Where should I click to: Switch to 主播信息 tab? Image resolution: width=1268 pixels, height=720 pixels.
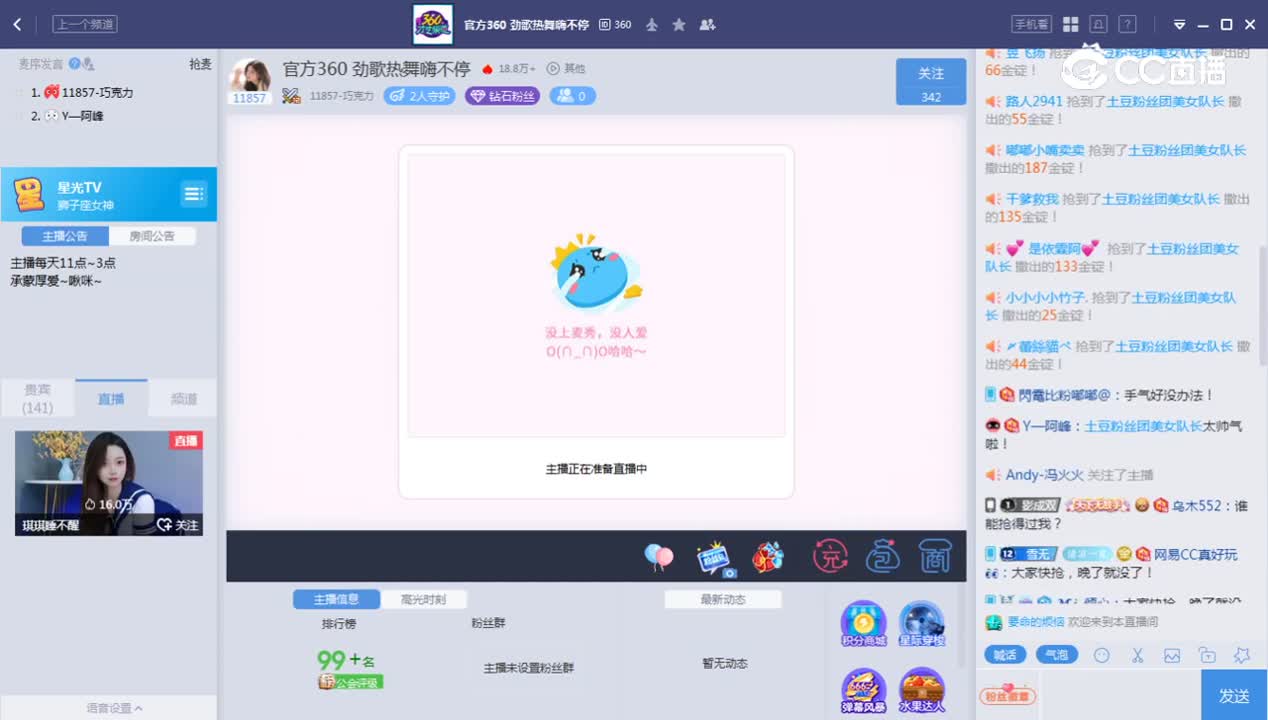click(x=336, y=600)
